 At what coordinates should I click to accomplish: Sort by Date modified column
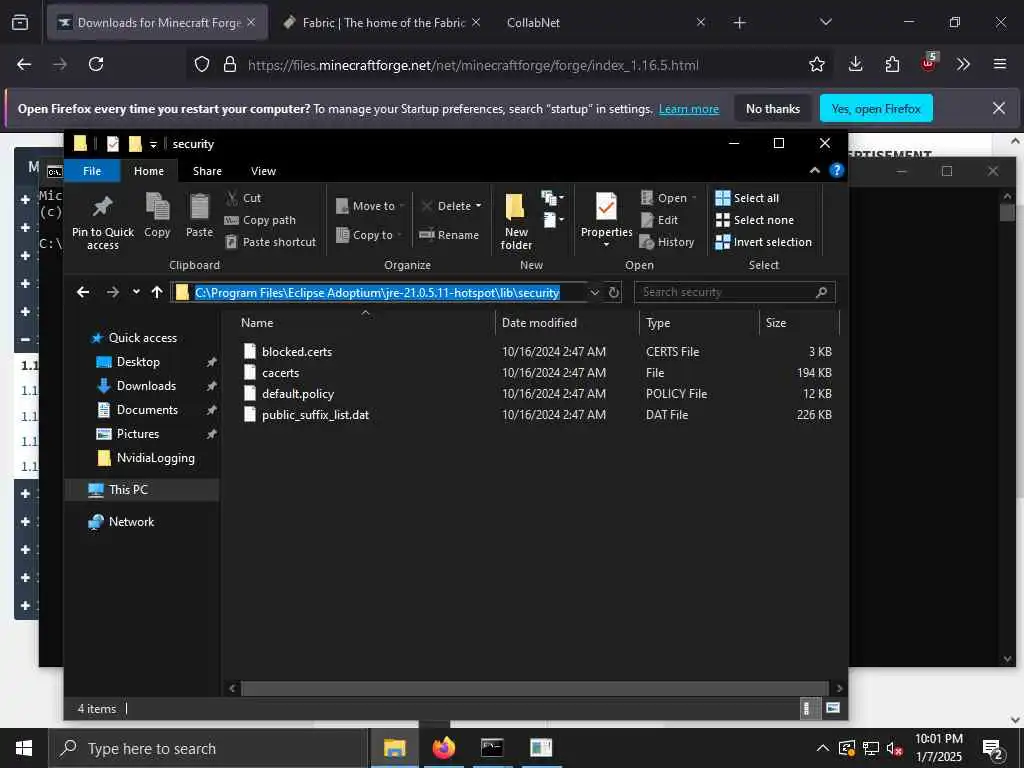(x=539, y=323)
